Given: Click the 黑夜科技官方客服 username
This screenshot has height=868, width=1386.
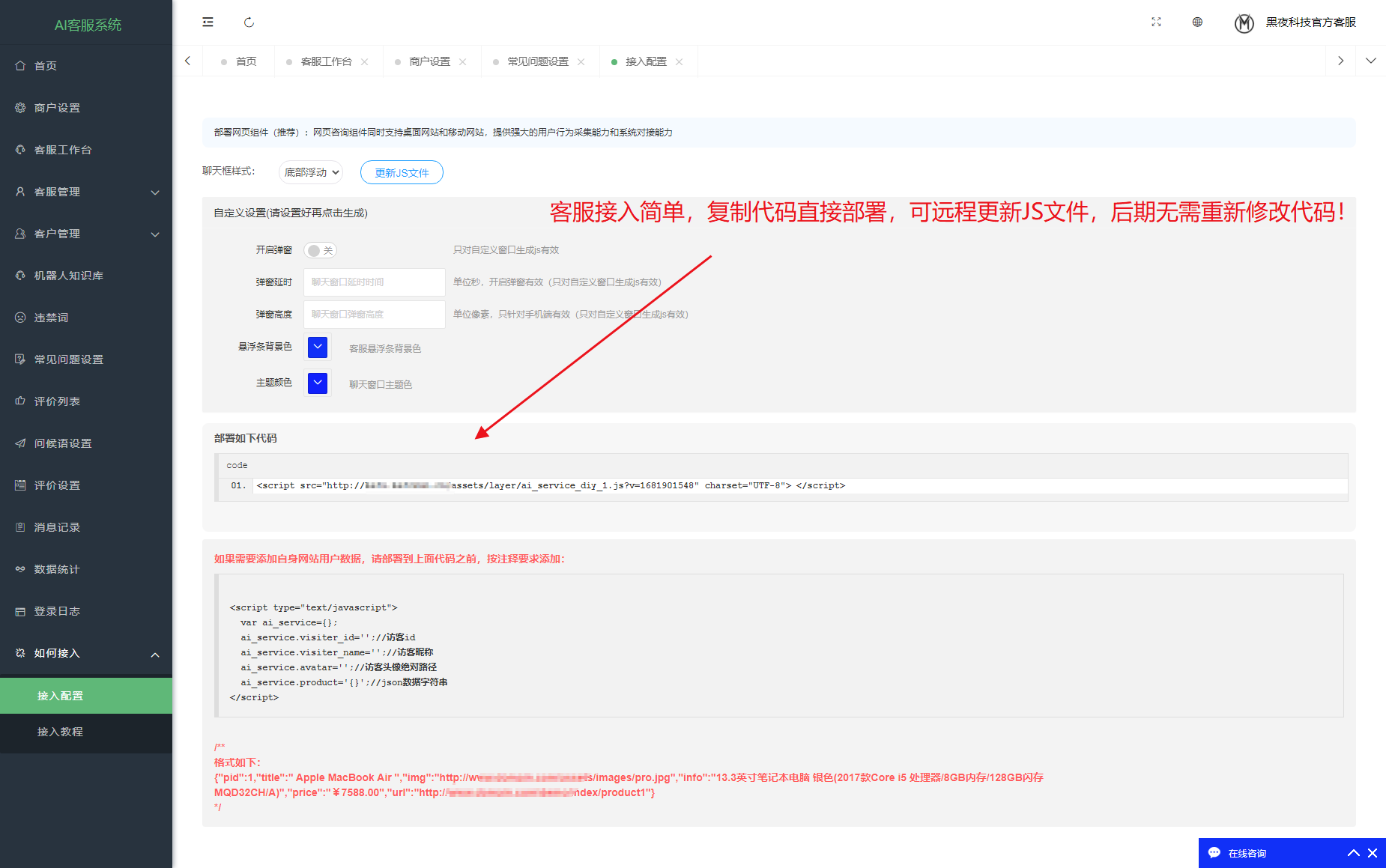Looking at the screenshot, I should (1311, 22).
